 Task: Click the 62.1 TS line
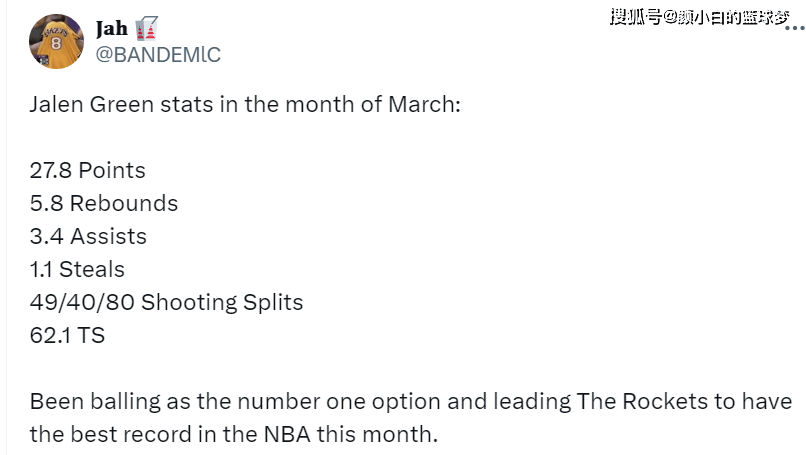click(67, 335)
